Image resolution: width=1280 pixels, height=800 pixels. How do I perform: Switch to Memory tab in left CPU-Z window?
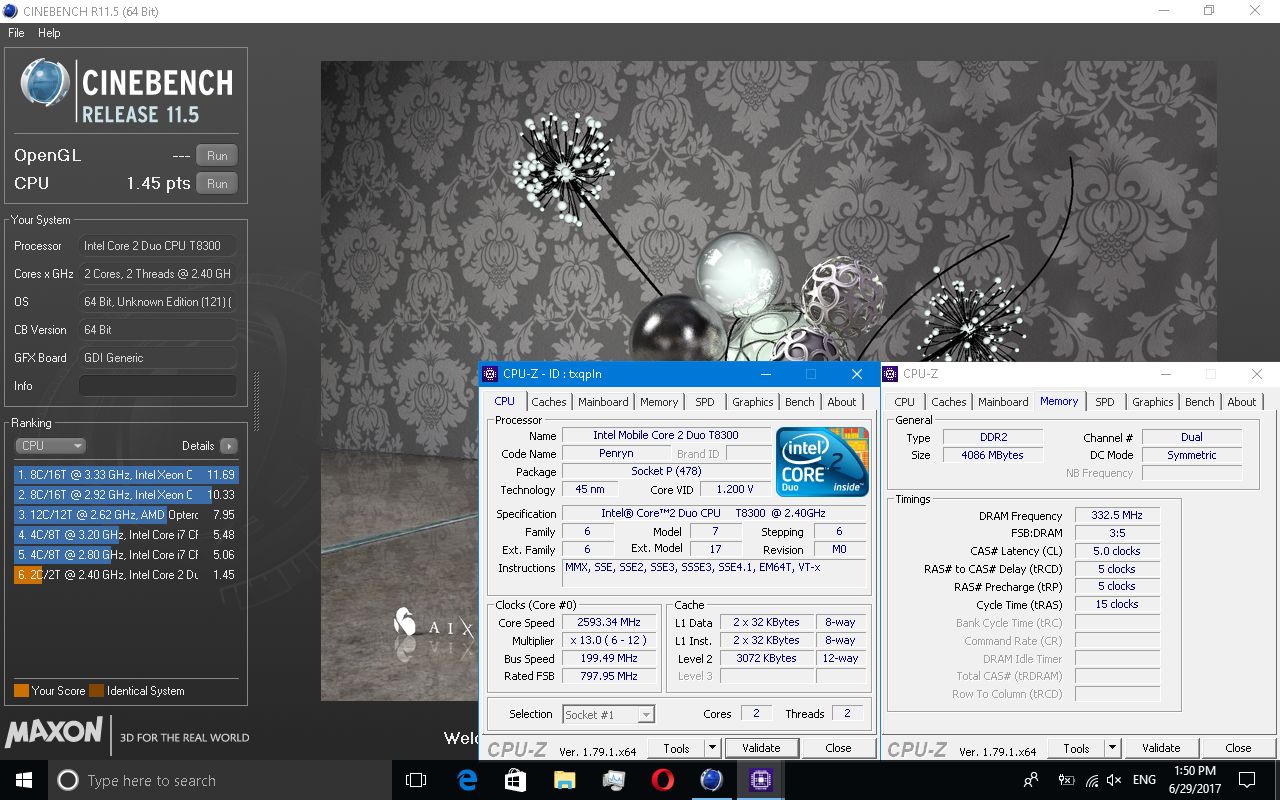tap(659, 402)
